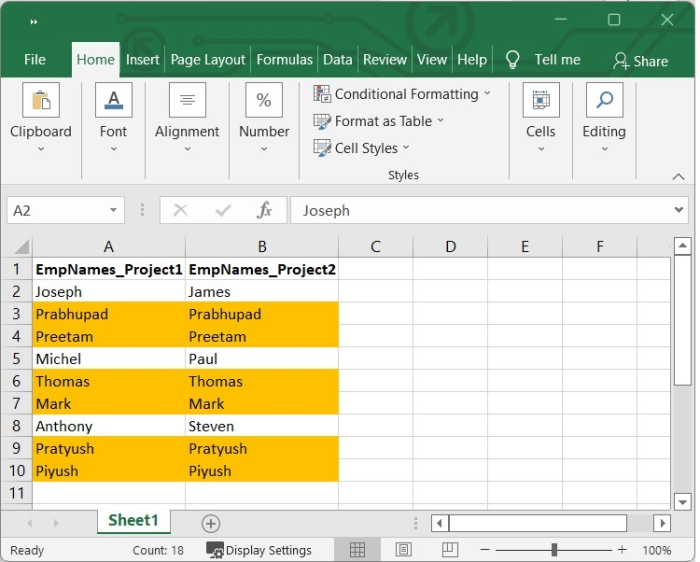700x562 pixels.
Task: Click the Cells group icon
Action: click(540, 101)
